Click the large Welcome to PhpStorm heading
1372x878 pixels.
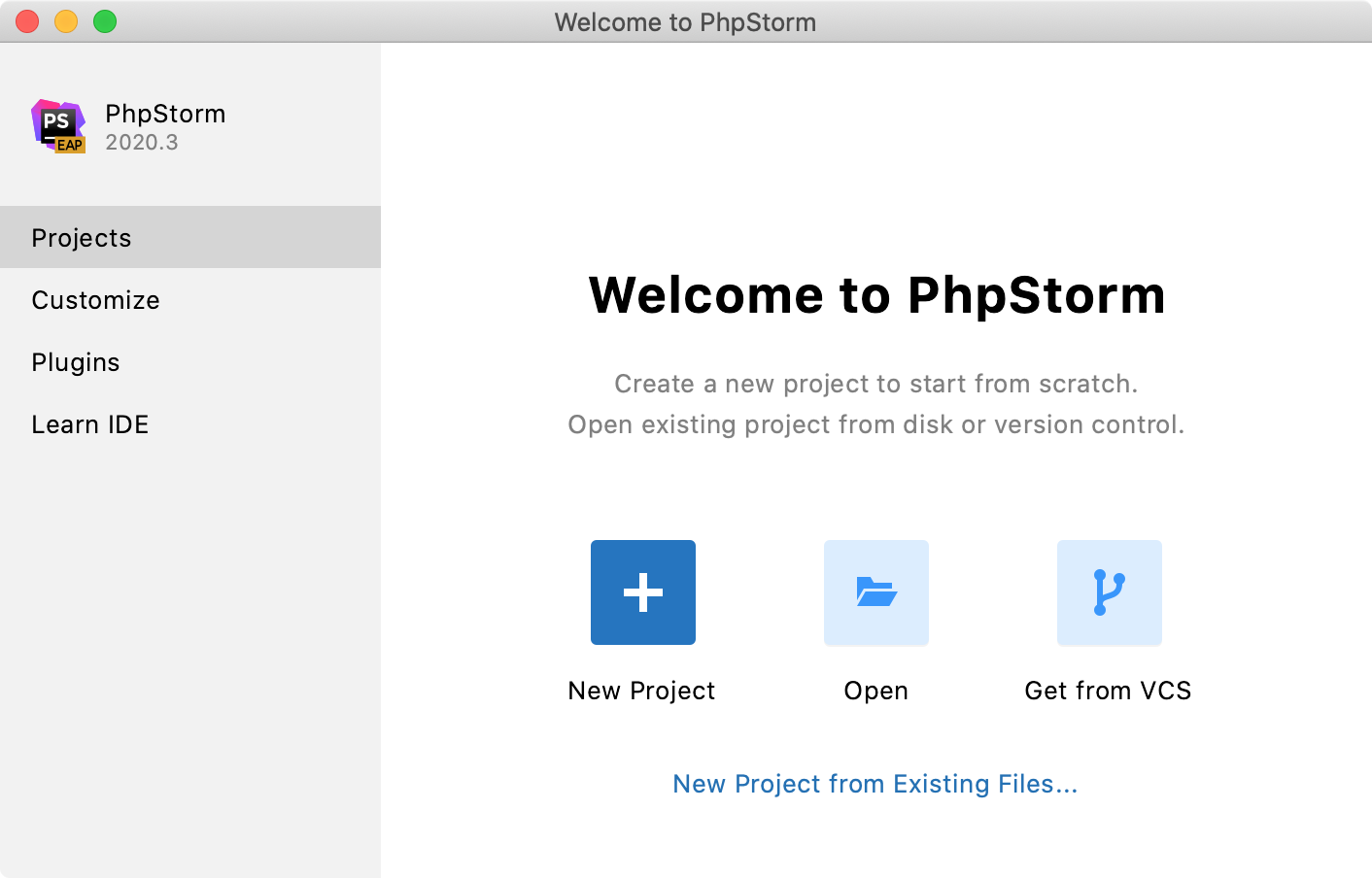tap(876, 295)
